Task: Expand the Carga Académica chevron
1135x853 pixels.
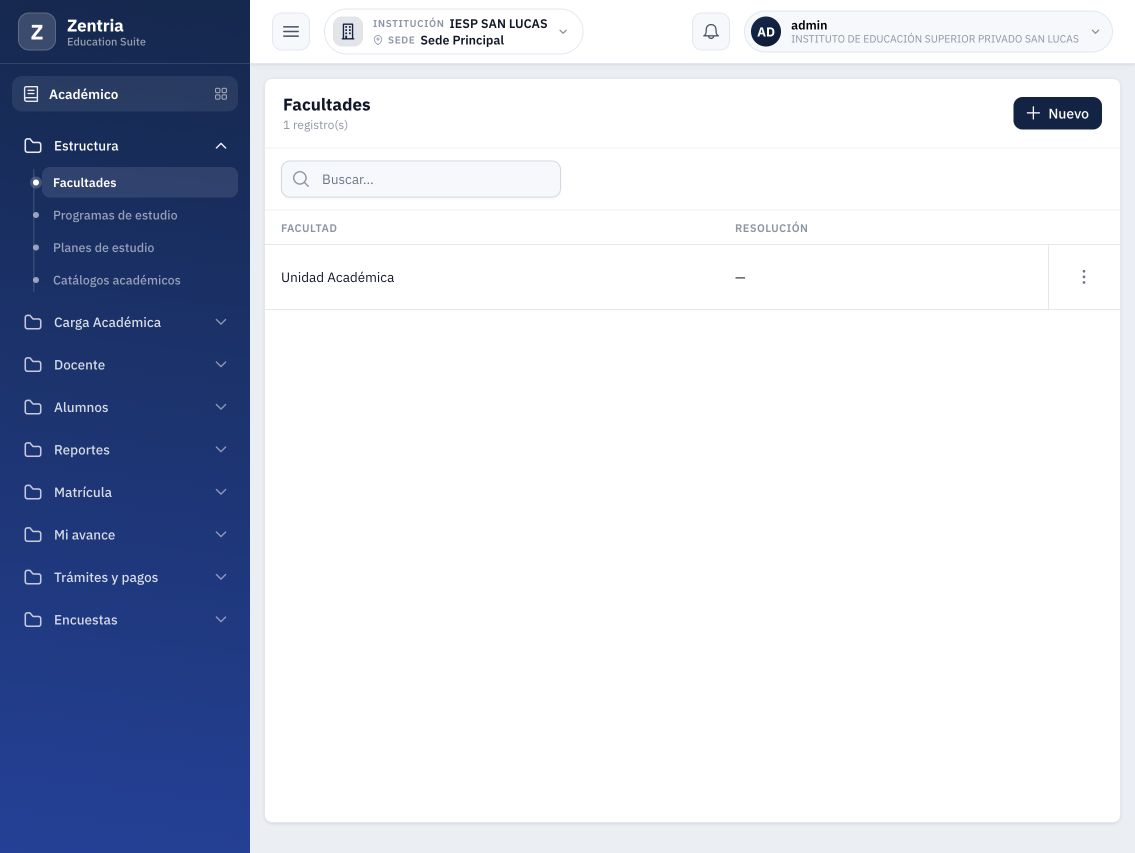Action: click(x=221, y=322)
